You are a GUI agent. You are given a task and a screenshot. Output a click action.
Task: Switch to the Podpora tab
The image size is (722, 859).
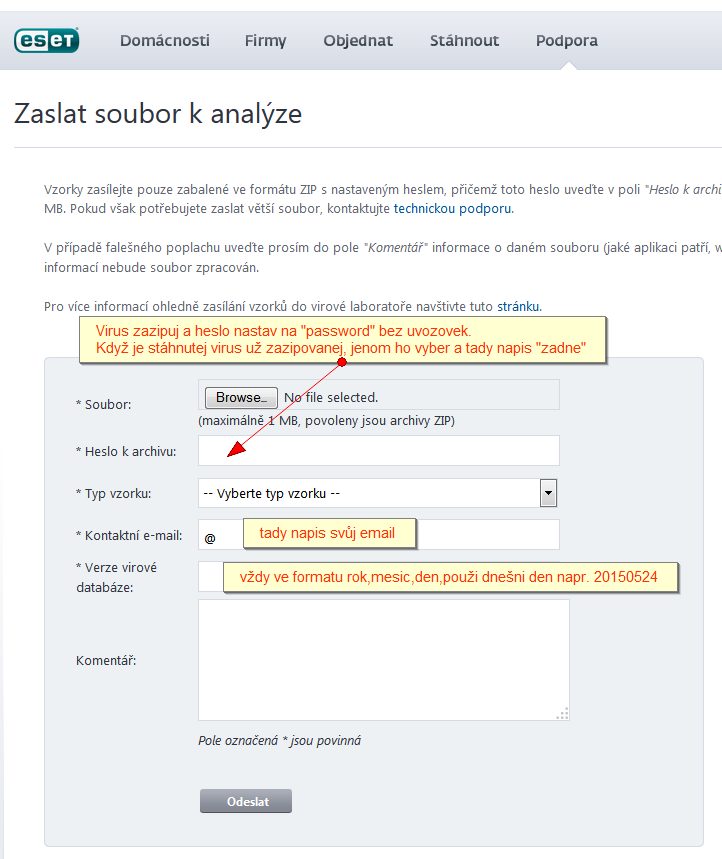(x=567, y=41)
